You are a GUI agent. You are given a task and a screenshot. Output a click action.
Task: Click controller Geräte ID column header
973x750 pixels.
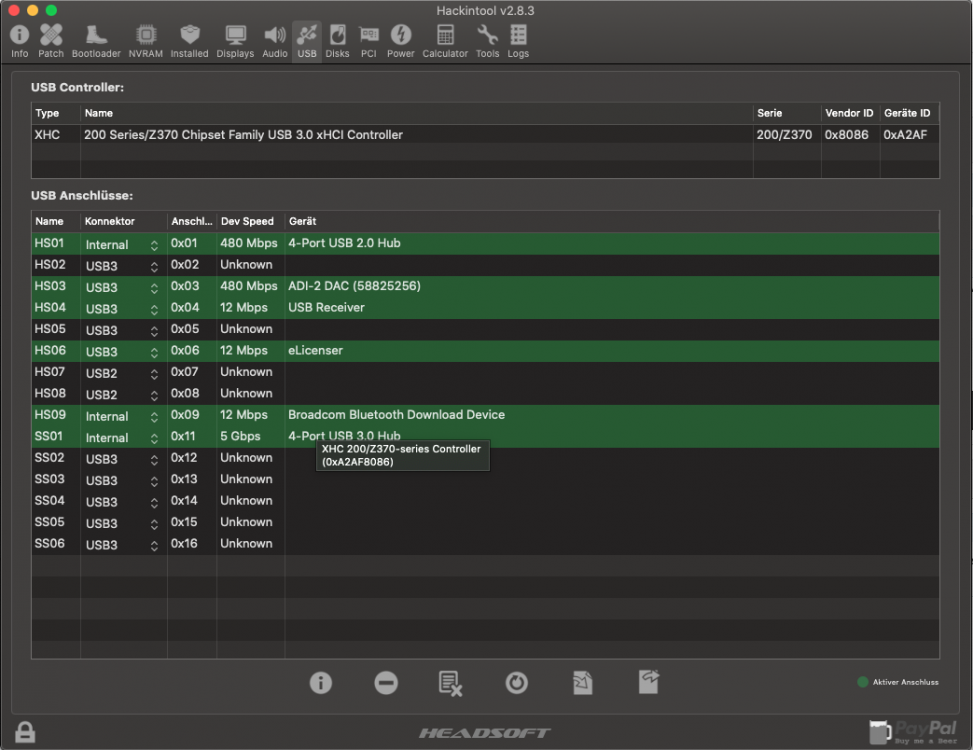tap(909, 113)
